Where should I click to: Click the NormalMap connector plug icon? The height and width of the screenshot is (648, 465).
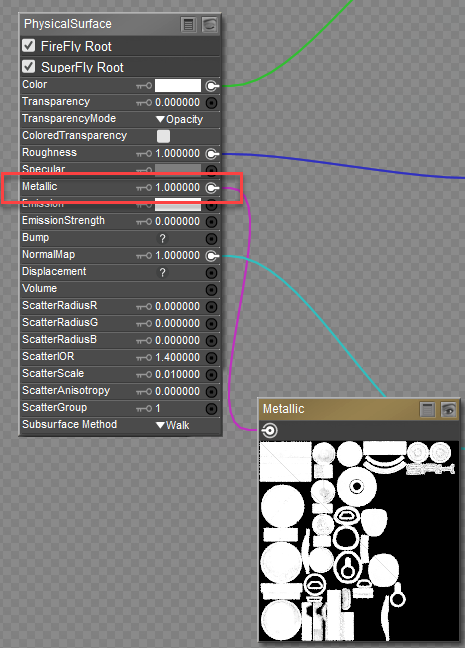coord(212,256)
